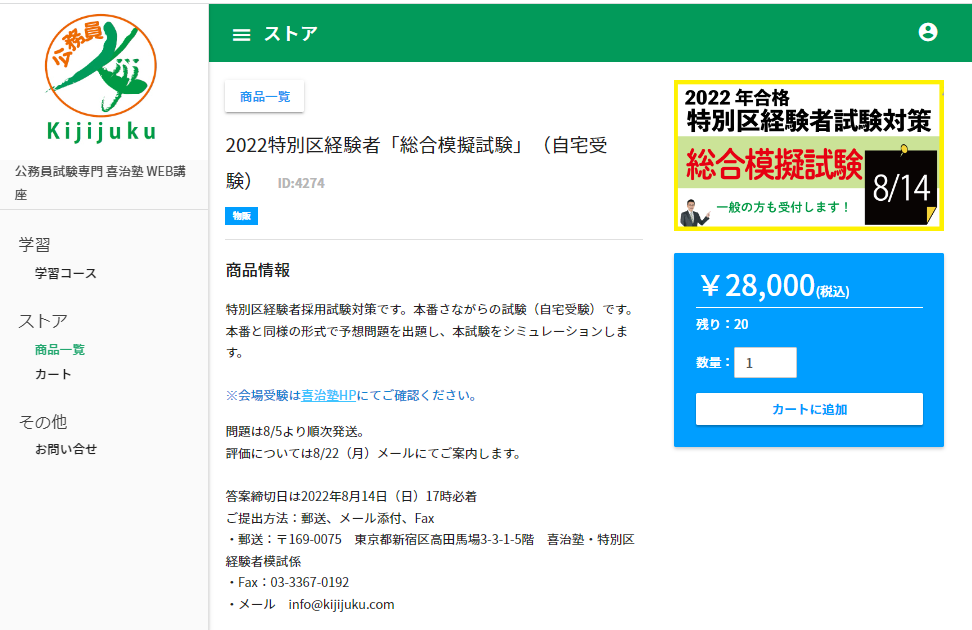The height and width of the screenshot is (630, 972).
Task: Click the 残り：20 stock text
Action: click(722, 324)
